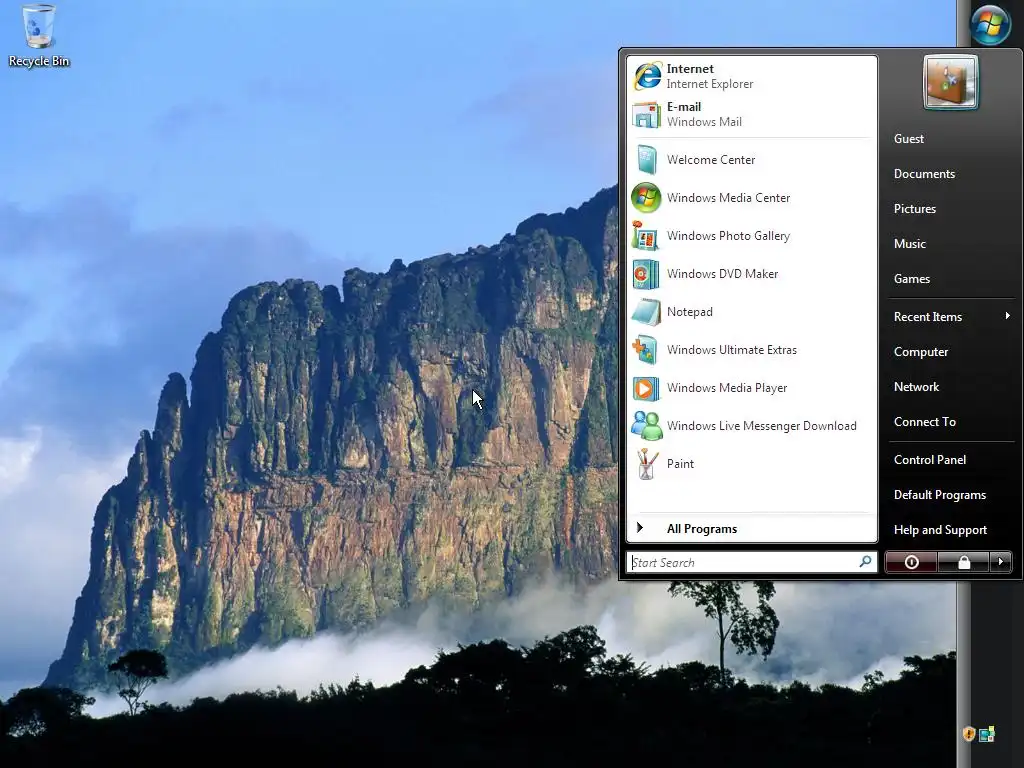Start Windows DVD Maker icon

pyautogui.click(x=646, y=274)
